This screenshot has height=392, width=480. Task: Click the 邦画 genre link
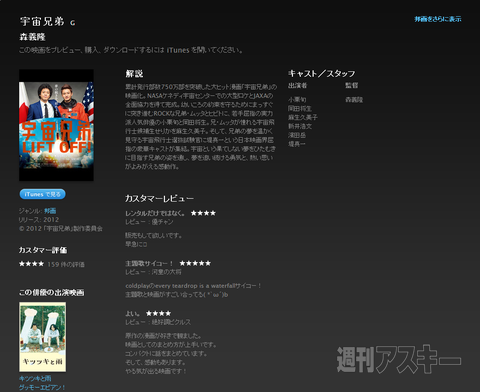(x=50, y=211)
